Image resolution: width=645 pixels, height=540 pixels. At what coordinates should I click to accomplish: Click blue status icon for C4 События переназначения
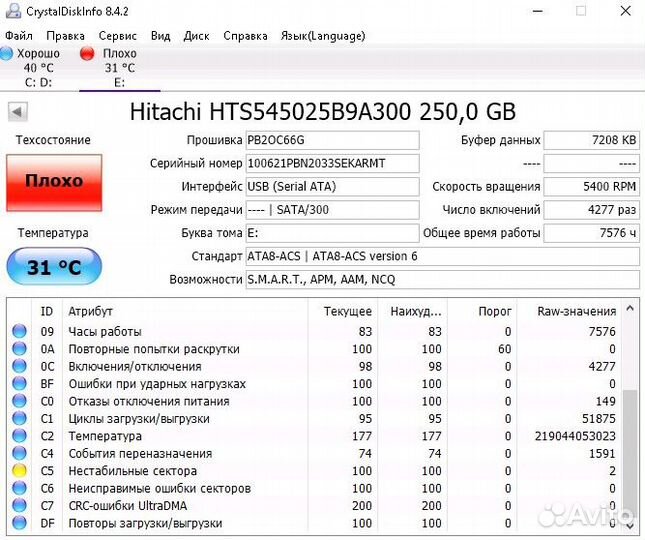tap(19, 453)
